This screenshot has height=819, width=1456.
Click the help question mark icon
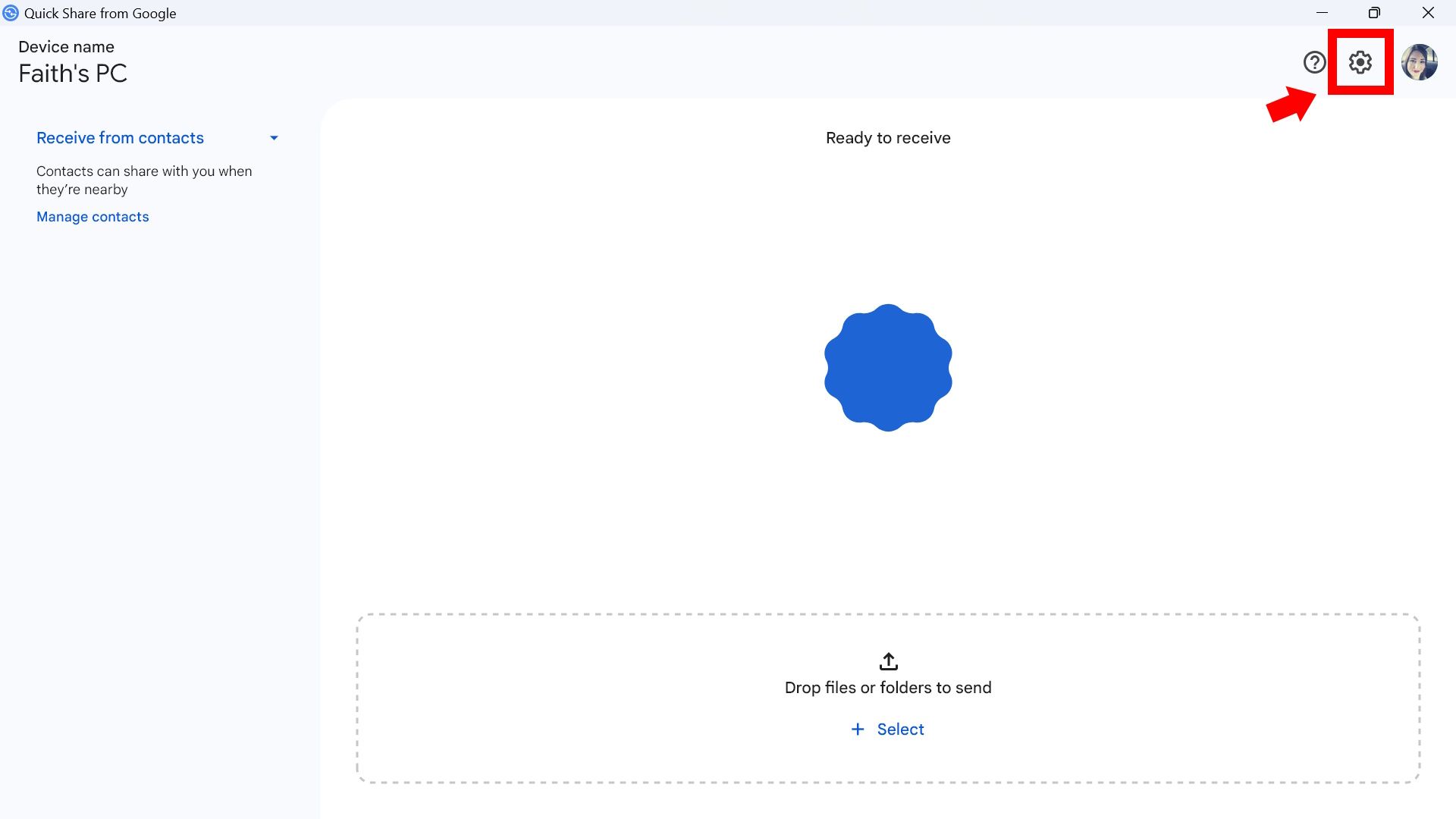click(x=1315, y=62)
